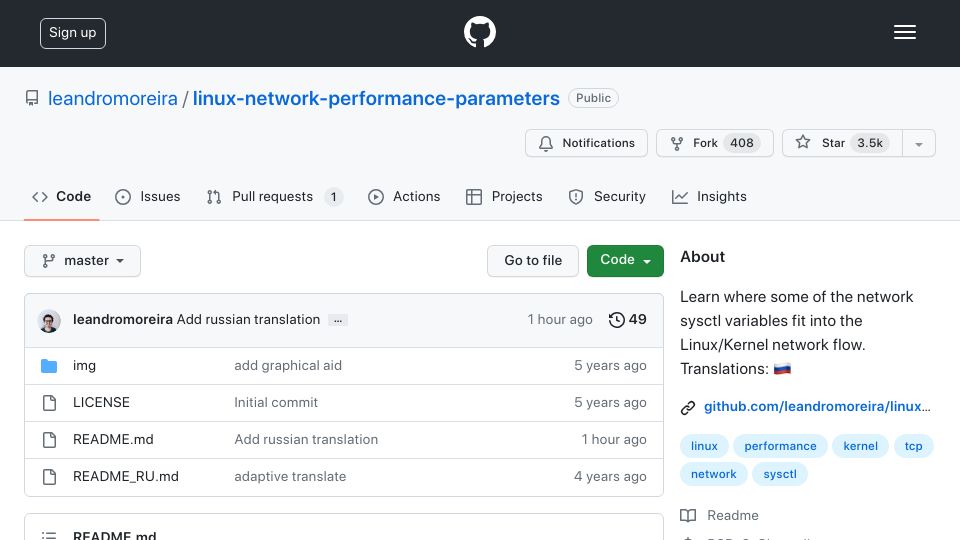
Task: Open commit author leandromoreira link
Action: (122, 320)
